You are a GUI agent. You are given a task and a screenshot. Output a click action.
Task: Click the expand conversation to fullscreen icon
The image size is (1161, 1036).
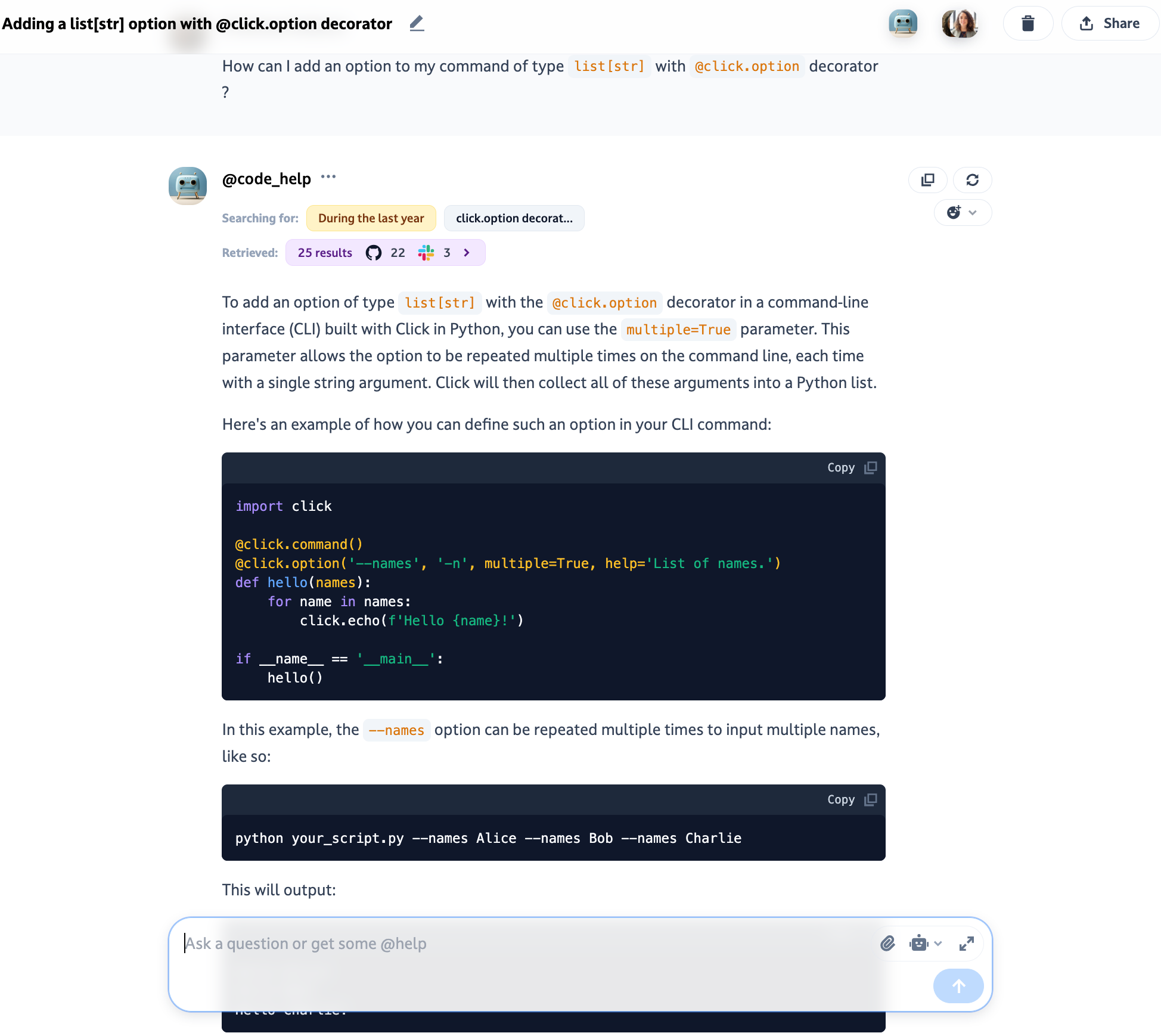click(965, 942)
